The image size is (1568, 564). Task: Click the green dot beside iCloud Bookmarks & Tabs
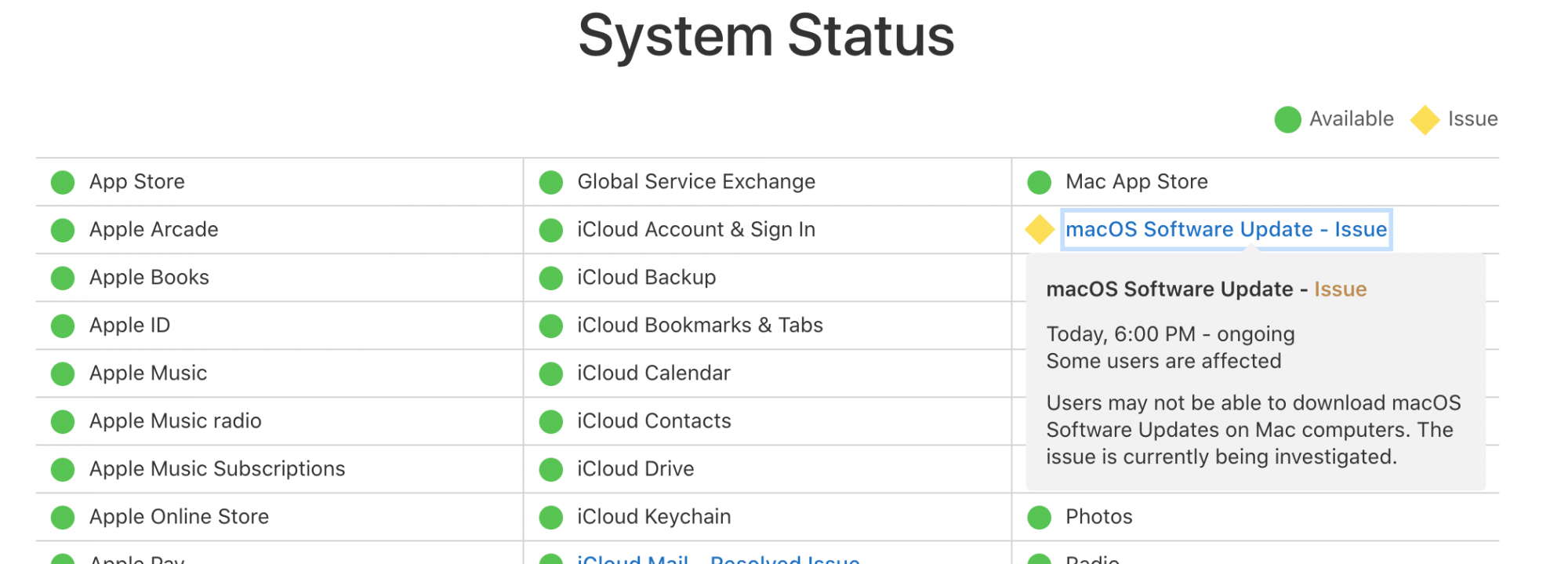[x=551, y=326]
